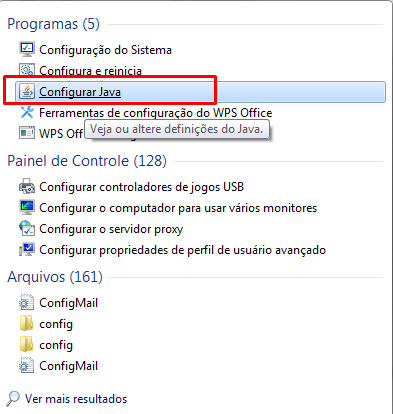393x414 pixels.
Task: Select Configurar Java text entry
Action: [80, 92]
